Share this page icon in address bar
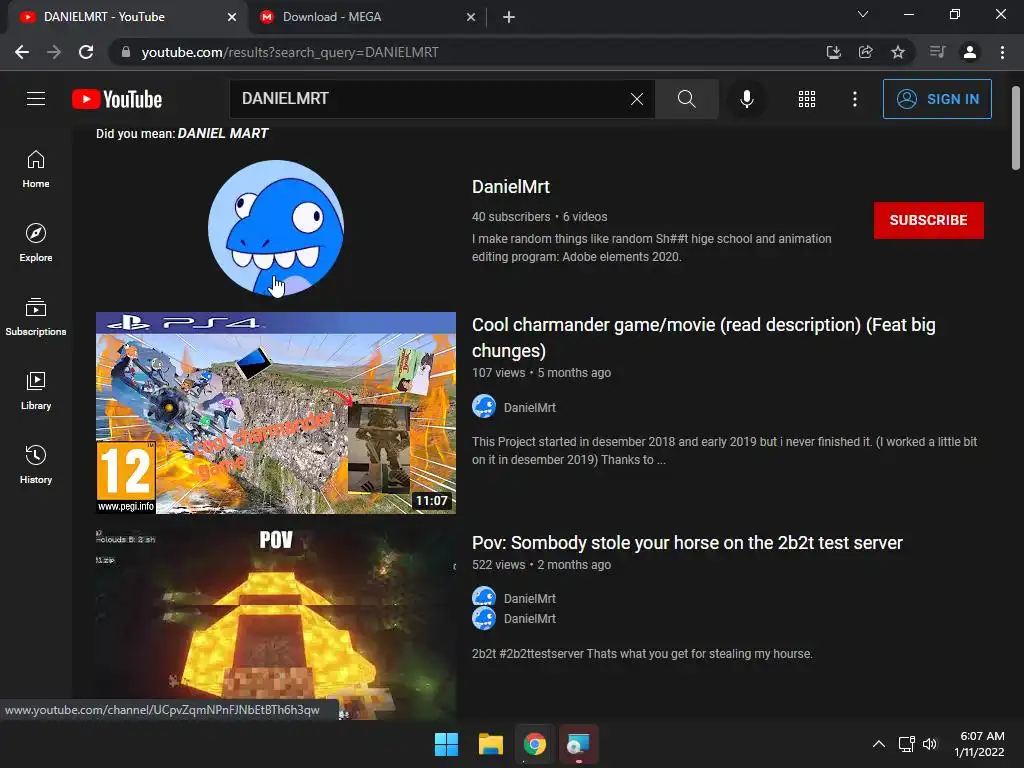Viewport: 1024px width, 768px height. point(866,52)
